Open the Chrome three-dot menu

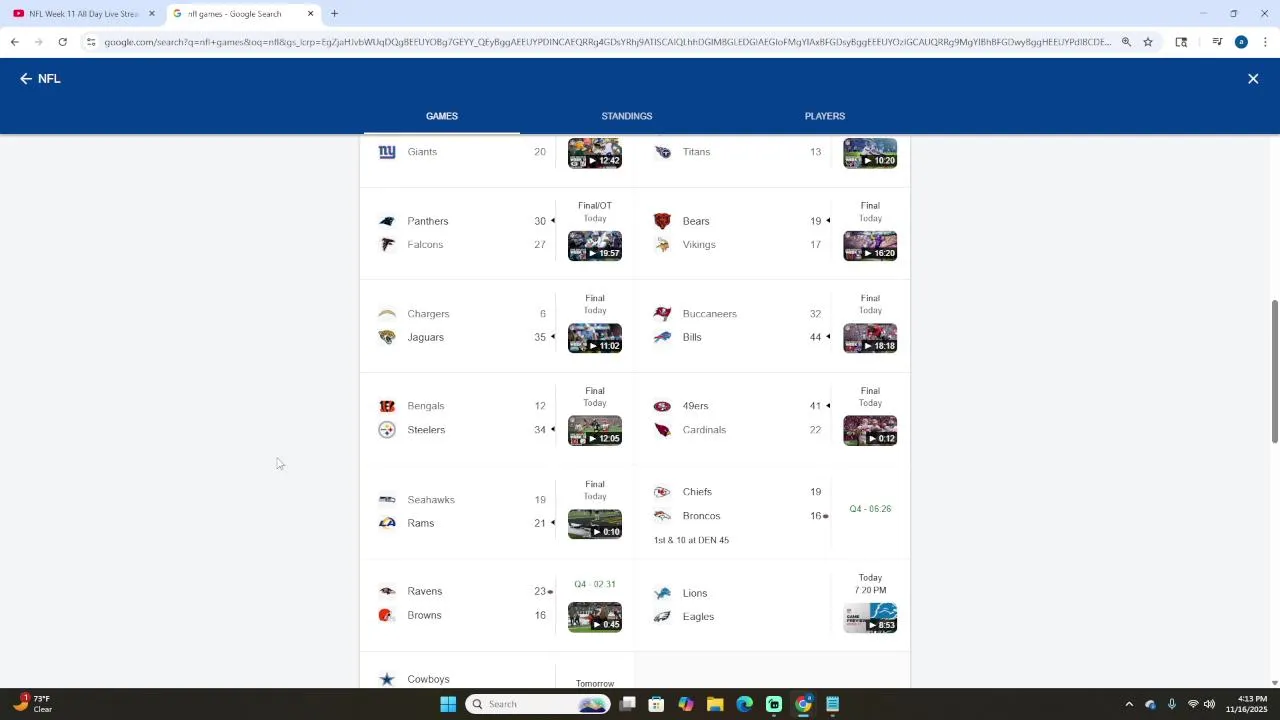coord(1265,42)
